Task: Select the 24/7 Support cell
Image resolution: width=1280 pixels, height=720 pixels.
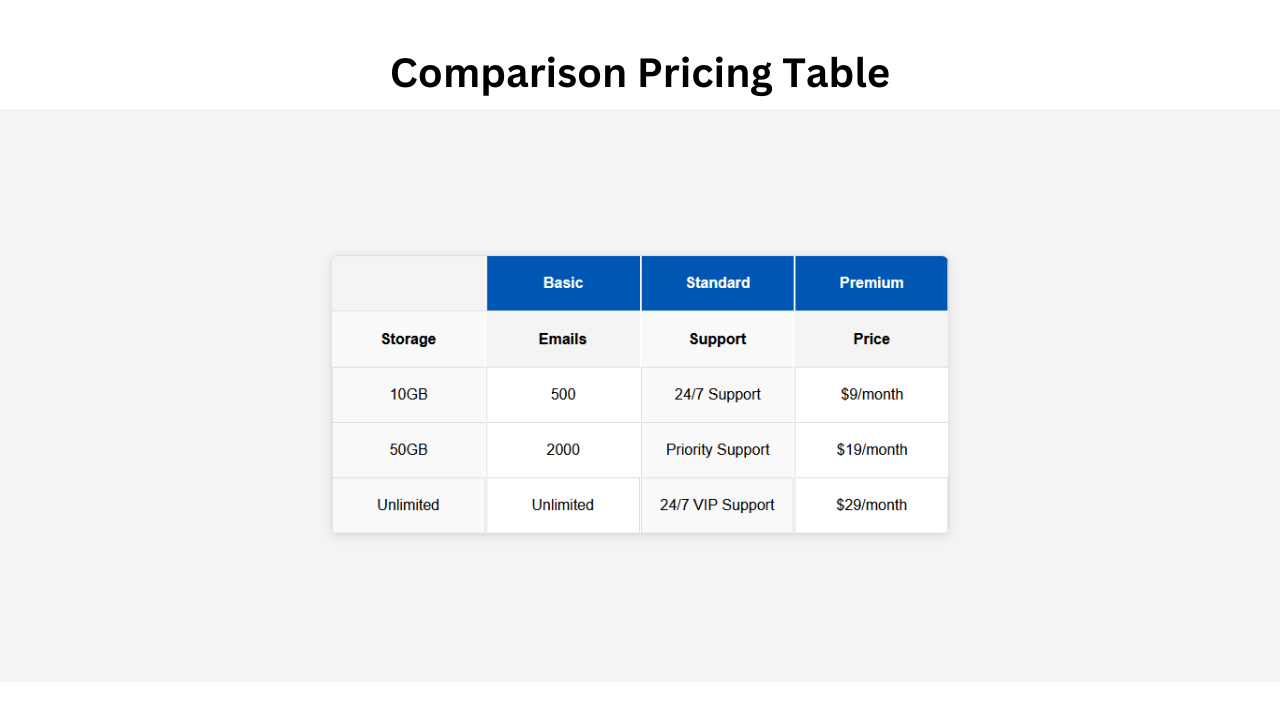Action: click(x=717, y=394)
